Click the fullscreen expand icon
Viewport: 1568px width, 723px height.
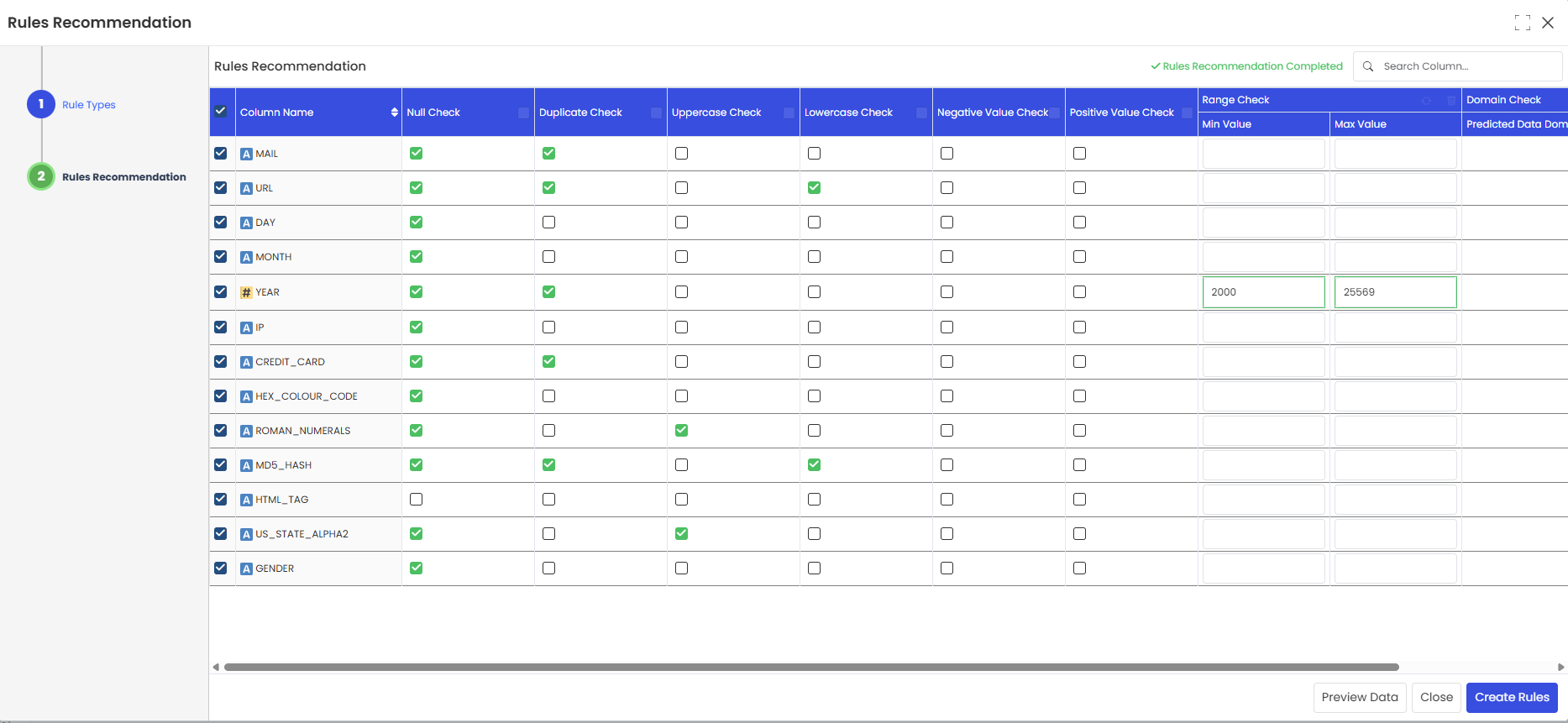tap(1523, 23)
